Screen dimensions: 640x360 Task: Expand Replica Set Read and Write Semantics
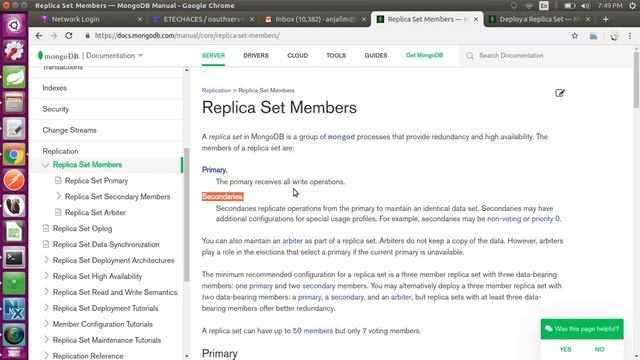46,292
